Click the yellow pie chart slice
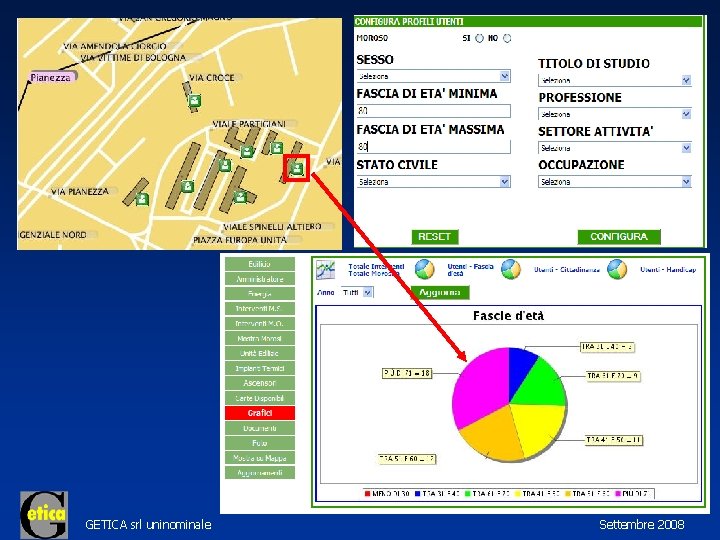This screenshot has width=720, height=540. pos(540,427)
